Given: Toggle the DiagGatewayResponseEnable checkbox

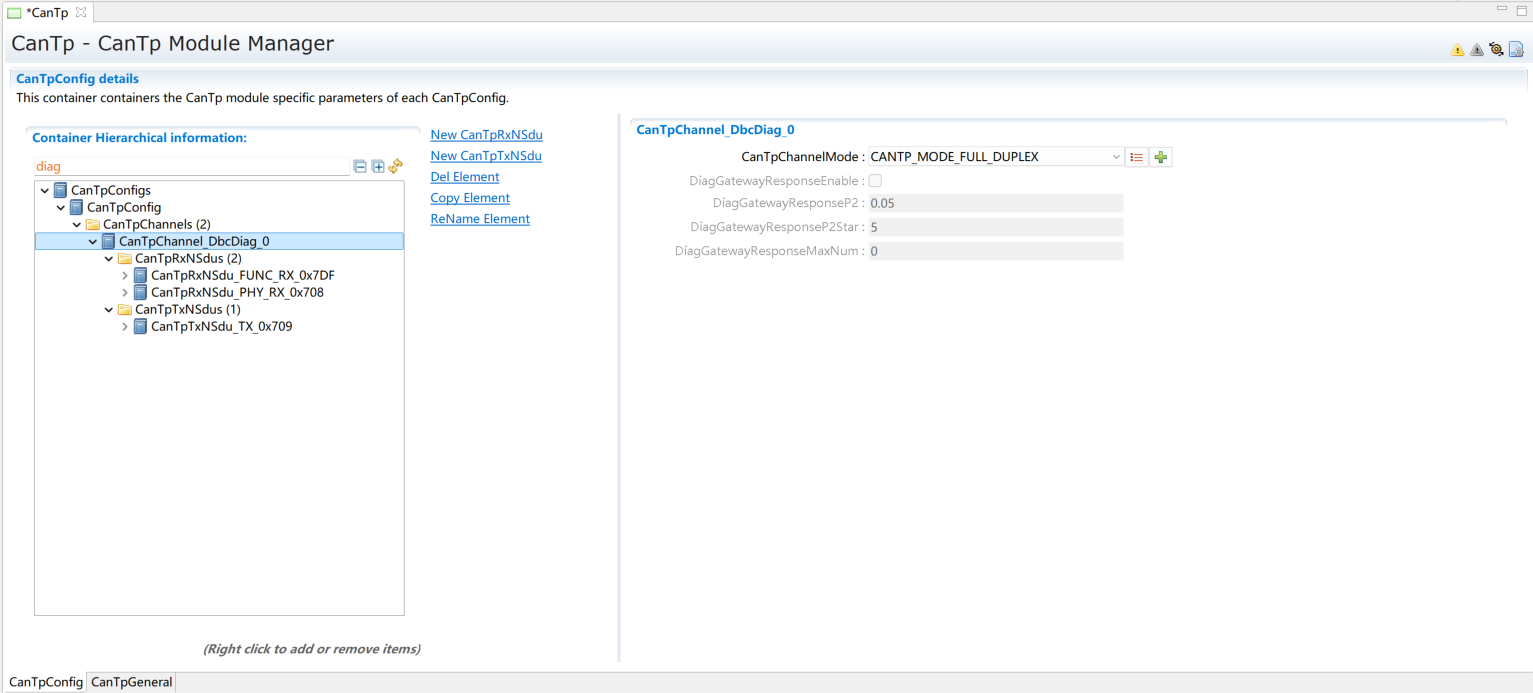Looking at the screenshot, I should point(875,181).
